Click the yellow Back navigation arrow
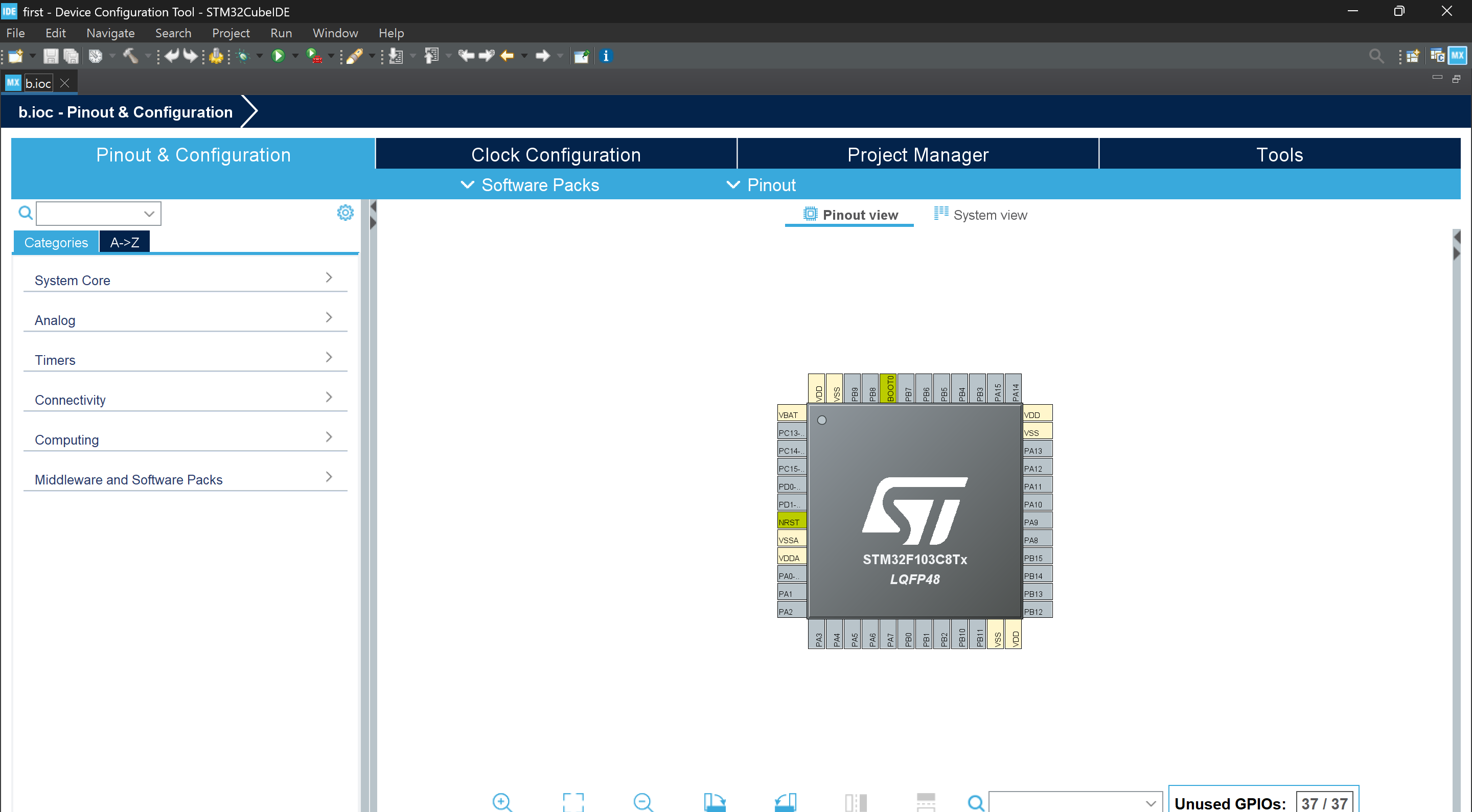The height and width of the screenshot is (812, 1472). click(508, 56)
